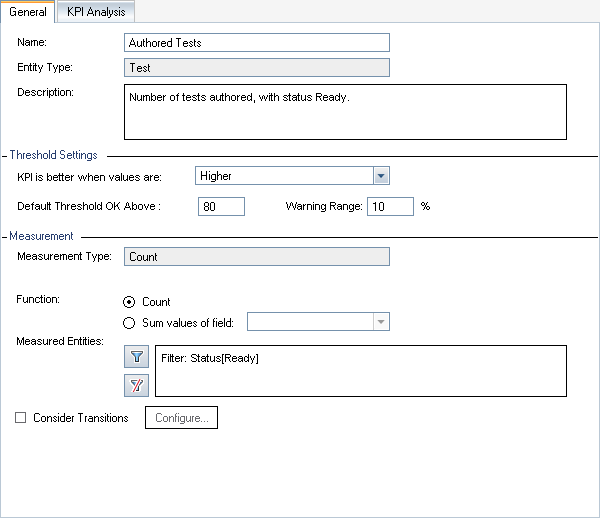The image size is (600, 518).
Task: Click the Measurement Type field showing Count
Action: (257, 257)
